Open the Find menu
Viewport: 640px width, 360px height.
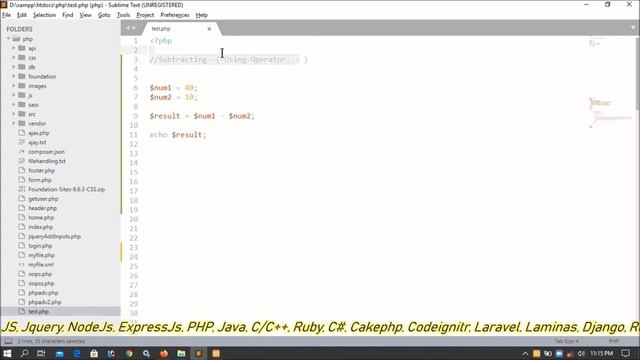(x=68, y=15)
